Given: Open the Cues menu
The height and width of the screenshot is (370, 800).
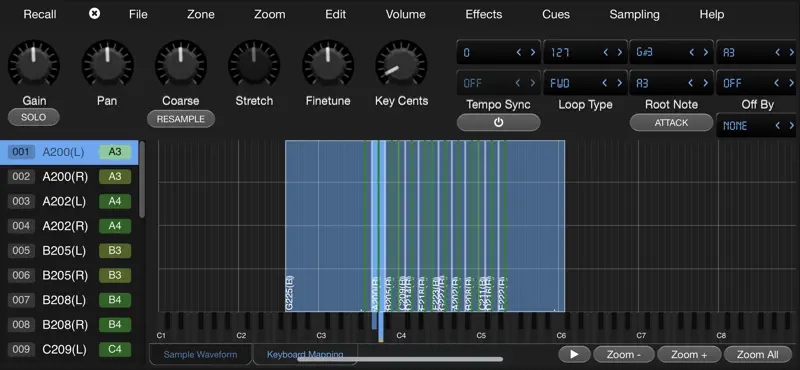Looking at the screenshot, I should point(556,14).
